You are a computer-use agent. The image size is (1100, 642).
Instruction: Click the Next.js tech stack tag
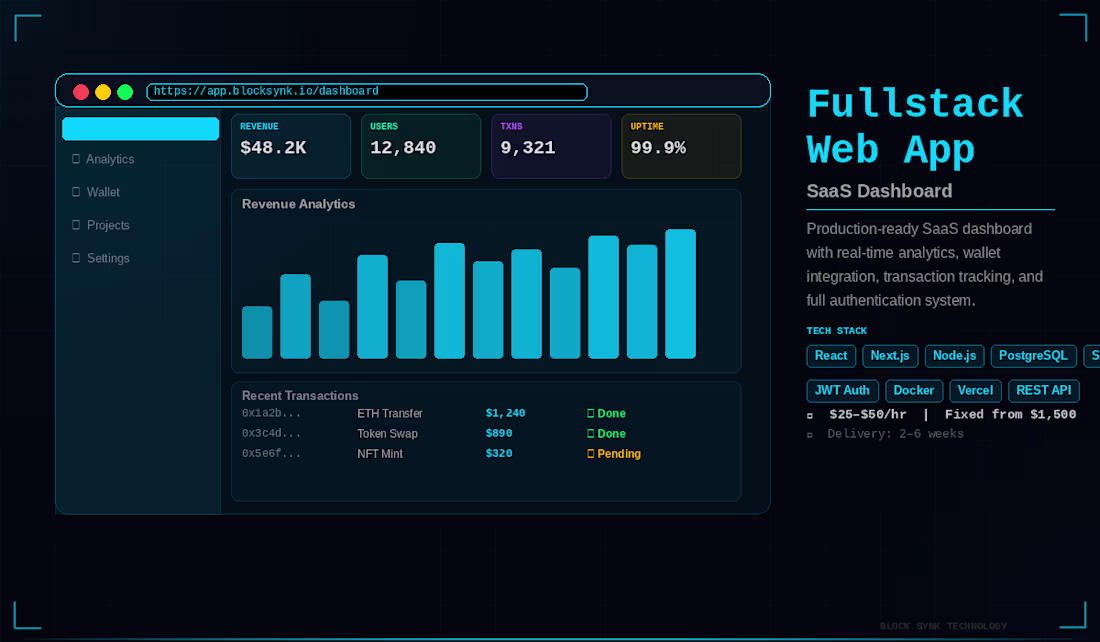pos(890,356)
